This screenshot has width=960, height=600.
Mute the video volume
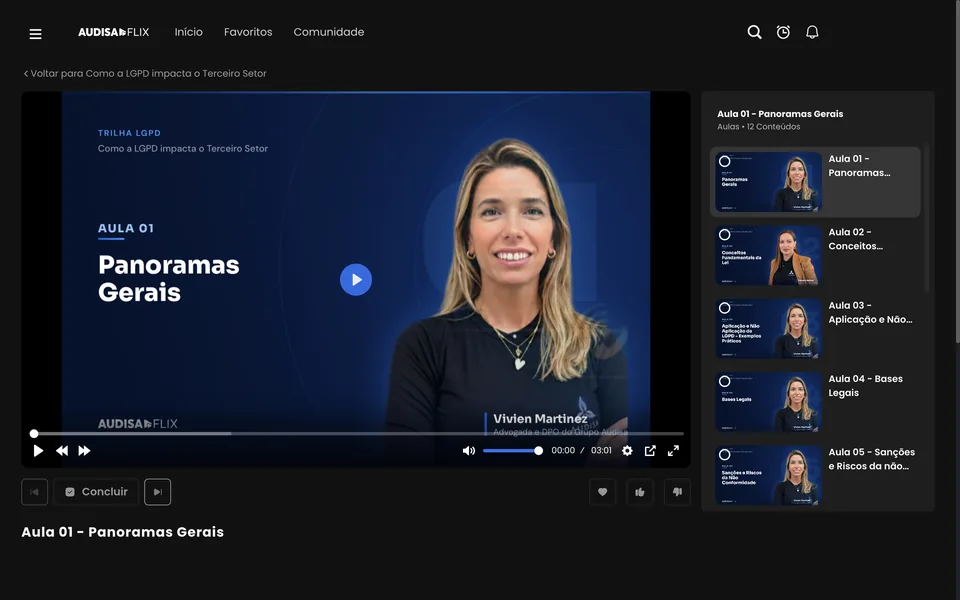(468, 451)
